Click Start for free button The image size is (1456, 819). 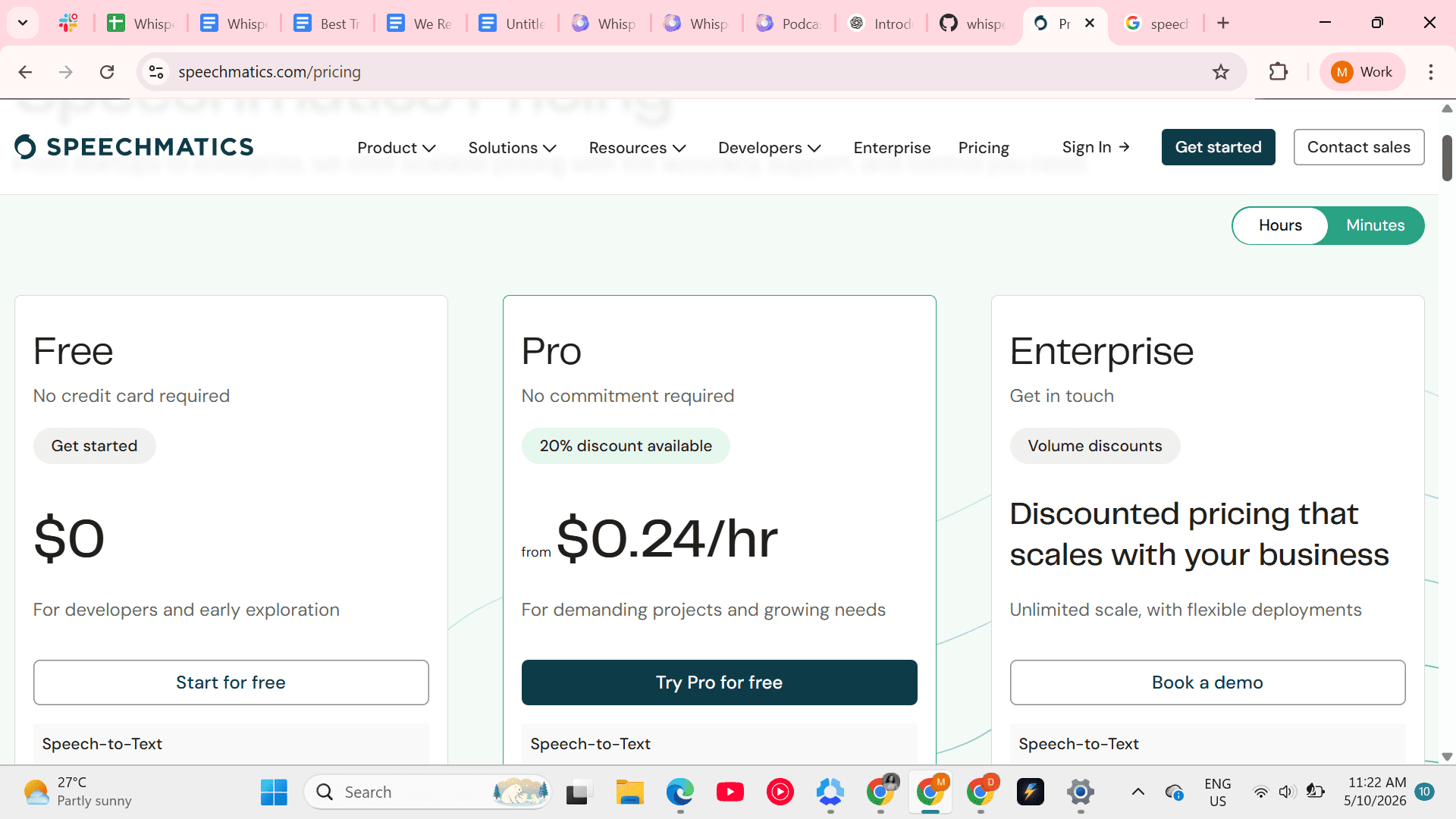[x=231, y=682]
